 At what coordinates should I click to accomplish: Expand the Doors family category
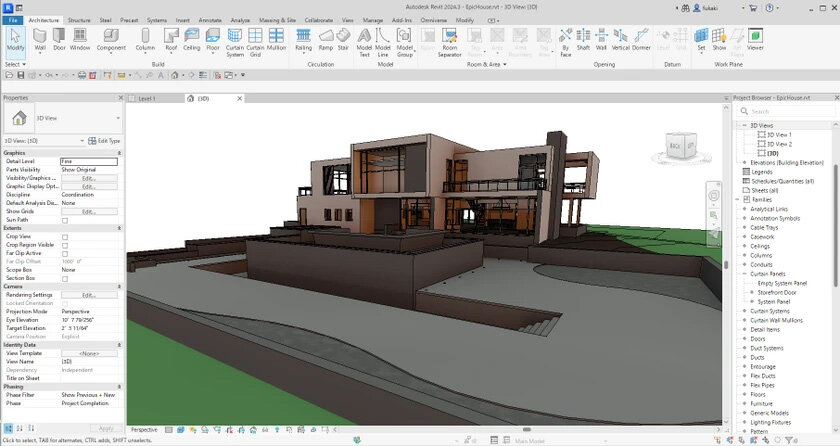[743, 338]
